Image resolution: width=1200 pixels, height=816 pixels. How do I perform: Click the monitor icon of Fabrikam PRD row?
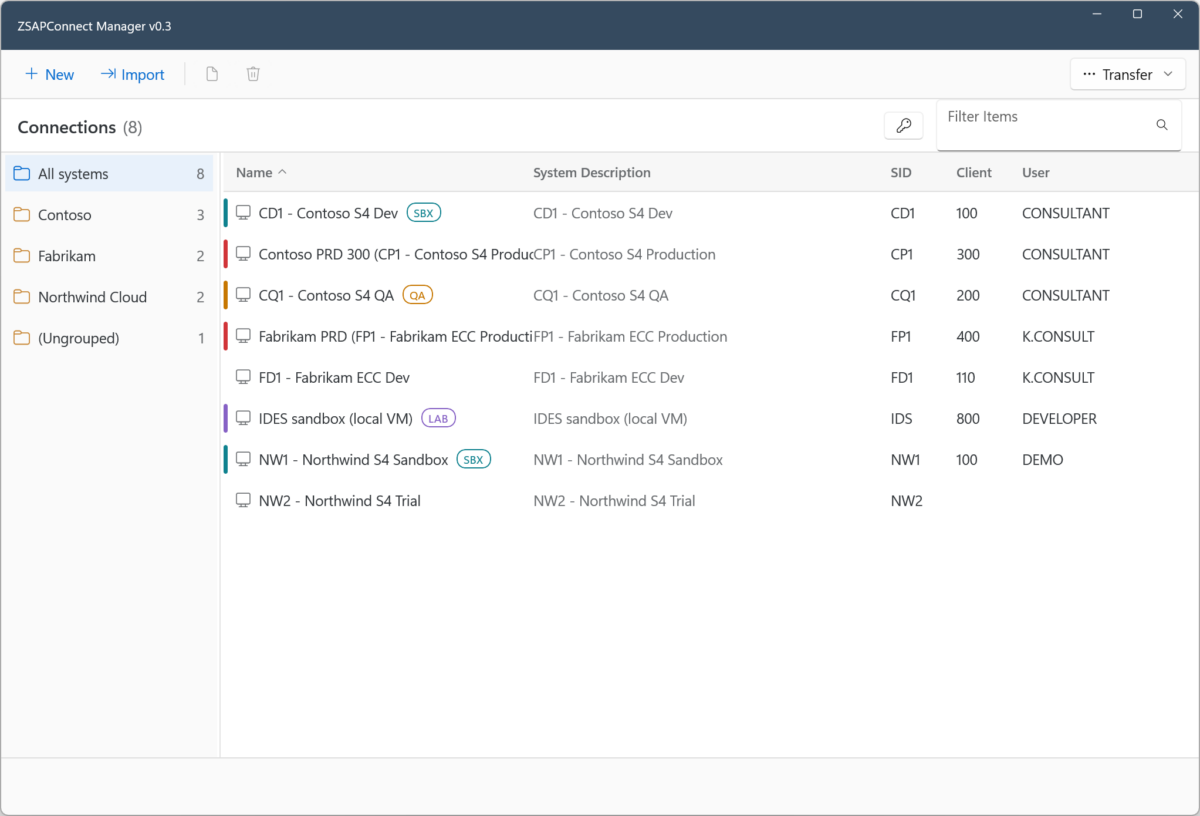(x=243, y=336)
